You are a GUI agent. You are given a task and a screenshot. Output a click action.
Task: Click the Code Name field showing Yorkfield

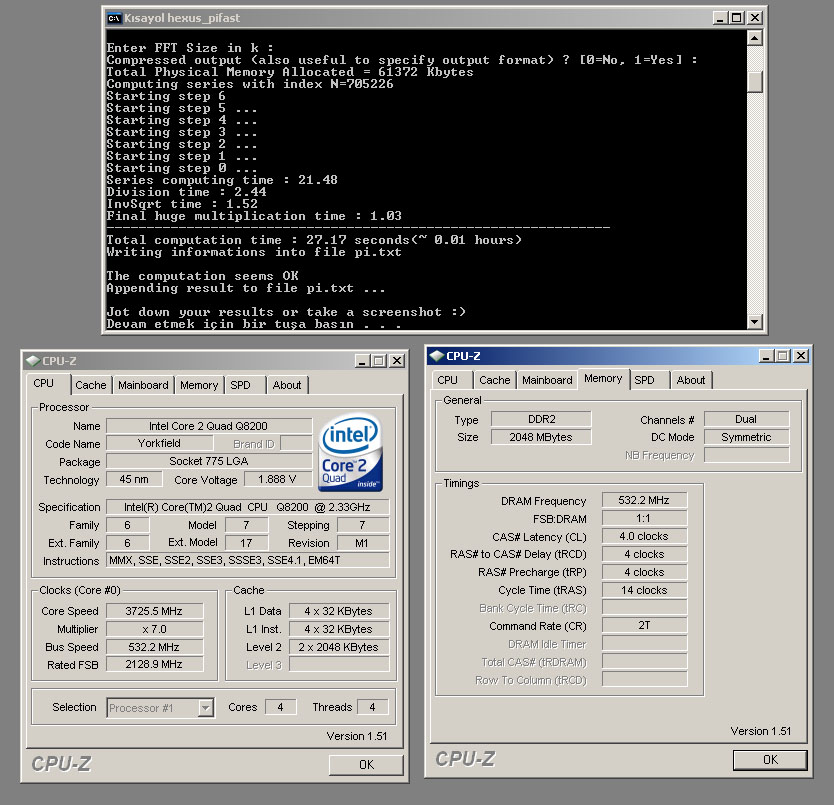pos(159,443)
